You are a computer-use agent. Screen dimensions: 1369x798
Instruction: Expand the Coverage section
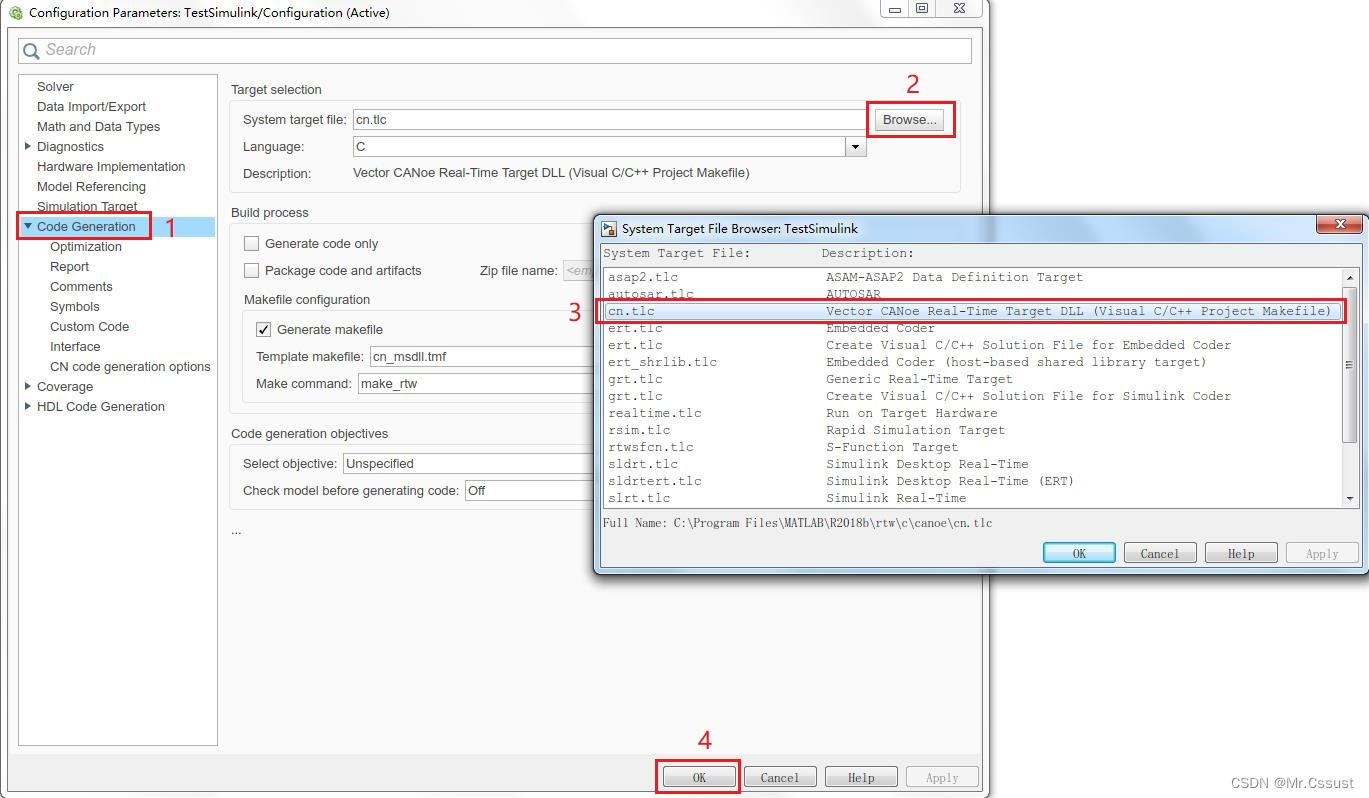pos(27,386)
